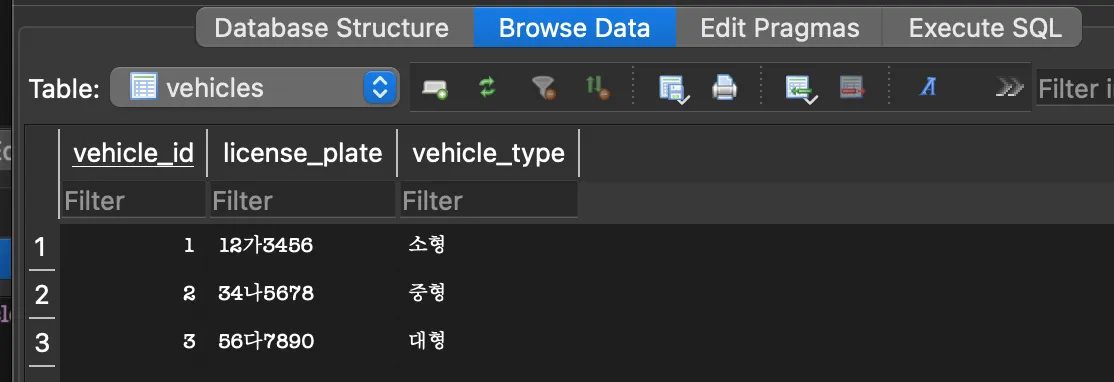Click the insert new record icon
The width and height of the screenshot is (1114, 382).
click(x=435, y=88)
